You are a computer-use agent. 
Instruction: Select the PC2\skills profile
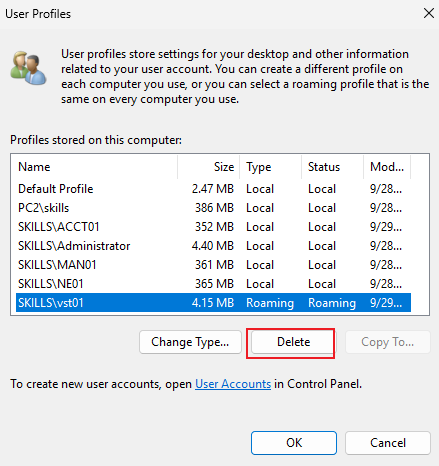point(213,208)
